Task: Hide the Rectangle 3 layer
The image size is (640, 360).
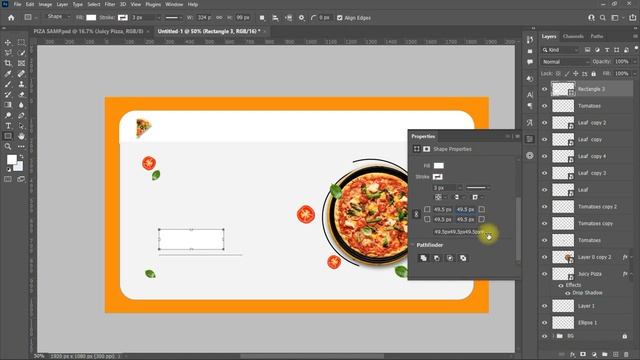Action: click(544, 89)
